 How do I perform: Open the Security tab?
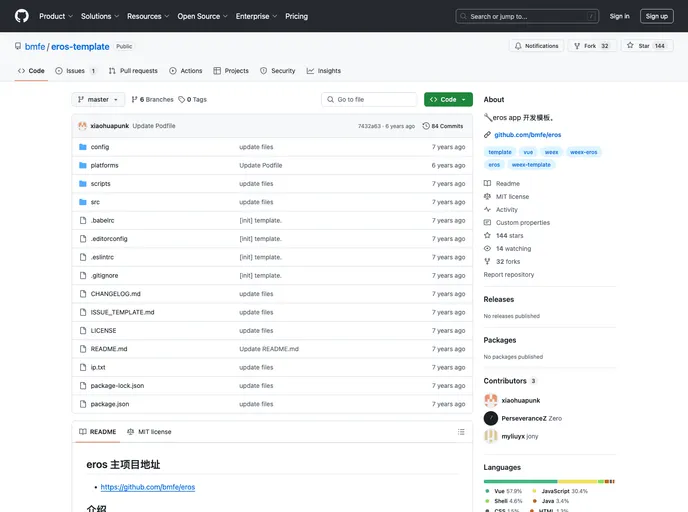point(277,71)
